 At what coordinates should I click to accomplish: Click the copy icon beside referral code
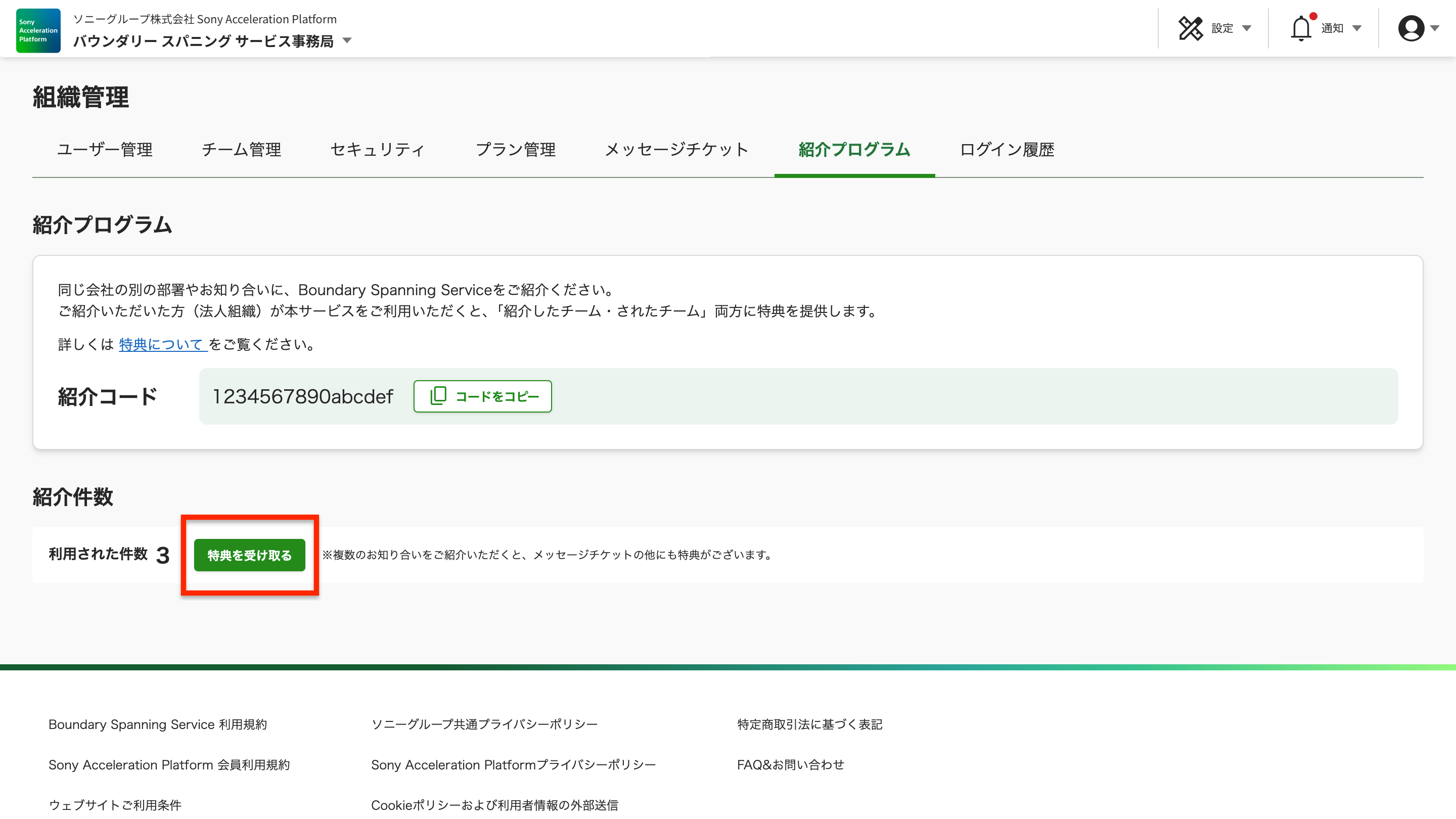pos(438,396)
